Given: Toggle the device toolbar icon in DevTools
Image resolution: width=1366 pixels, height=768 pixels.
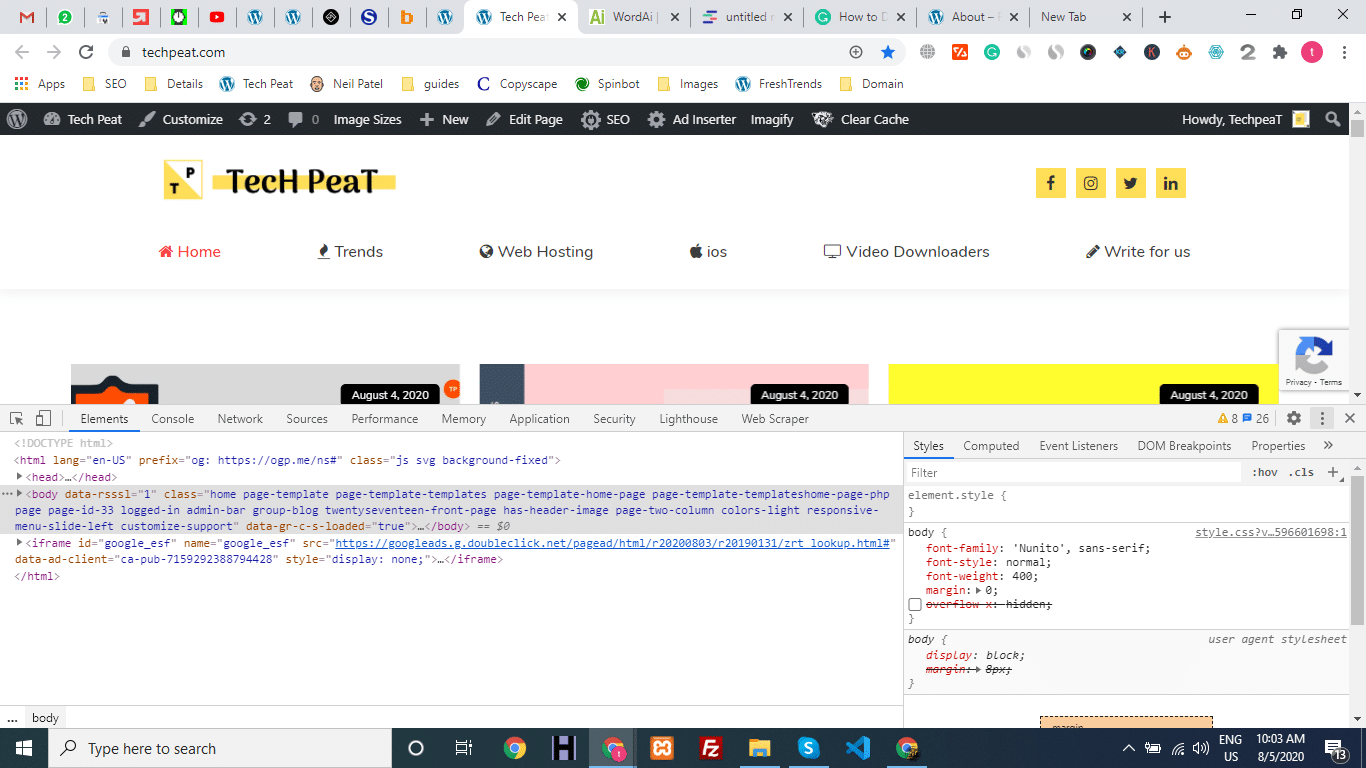Looking at the screenshot, I should point(43,418).
